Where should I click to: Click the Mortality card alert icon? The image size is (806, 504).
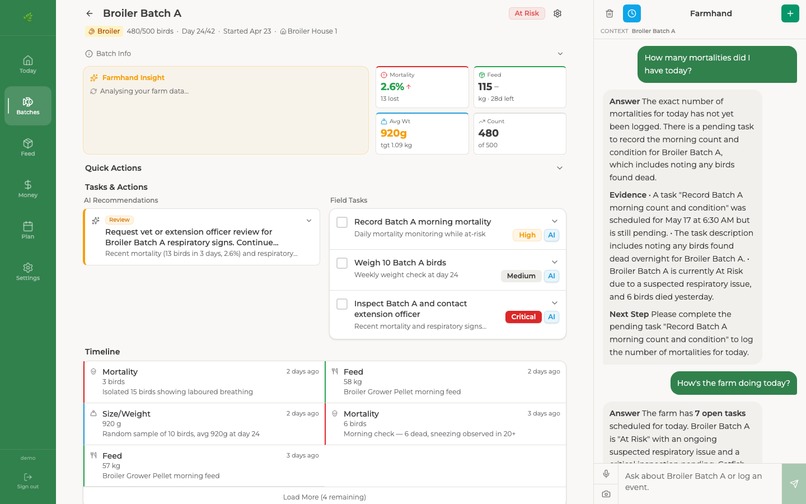click(383, 75)
